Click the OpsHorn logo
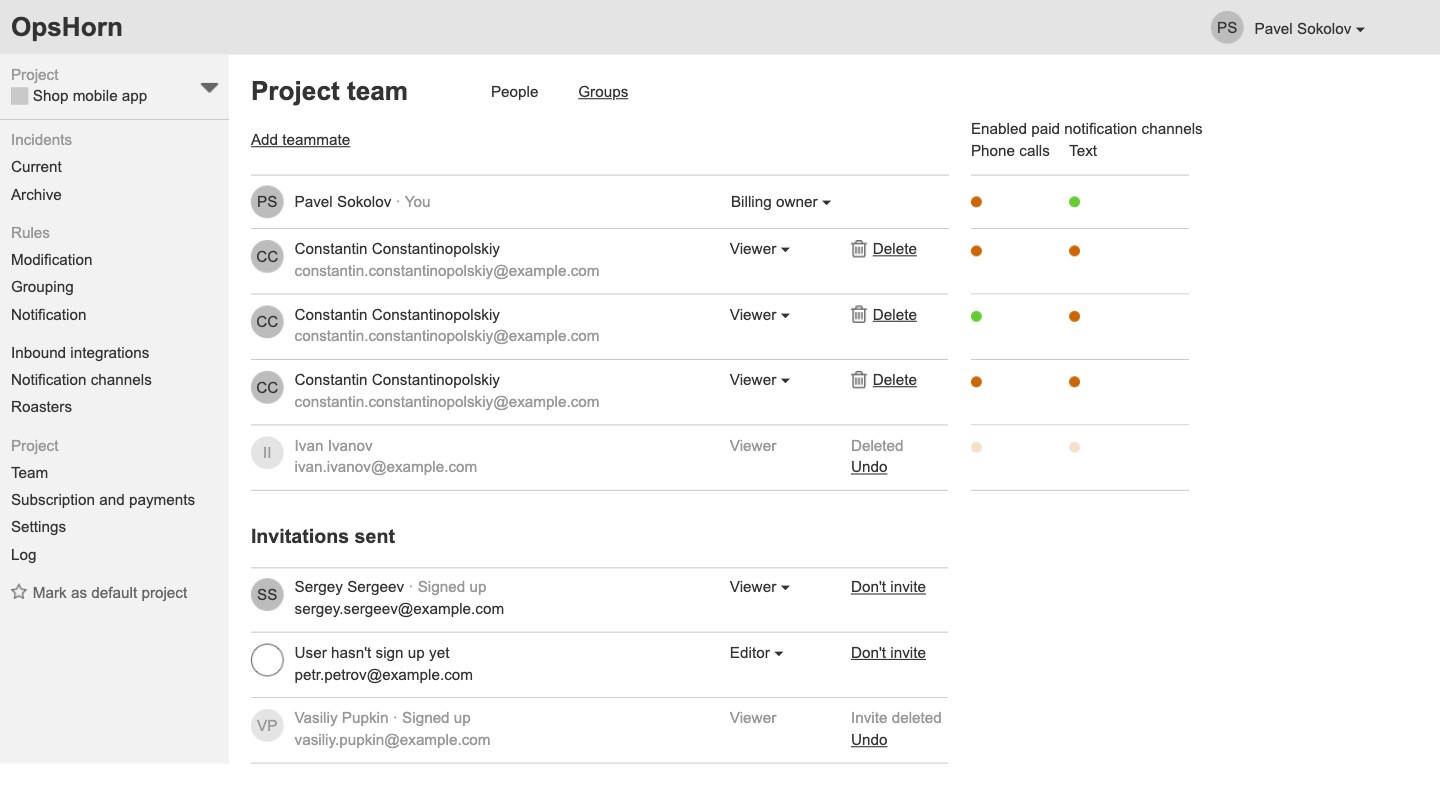 coord(67,27)
